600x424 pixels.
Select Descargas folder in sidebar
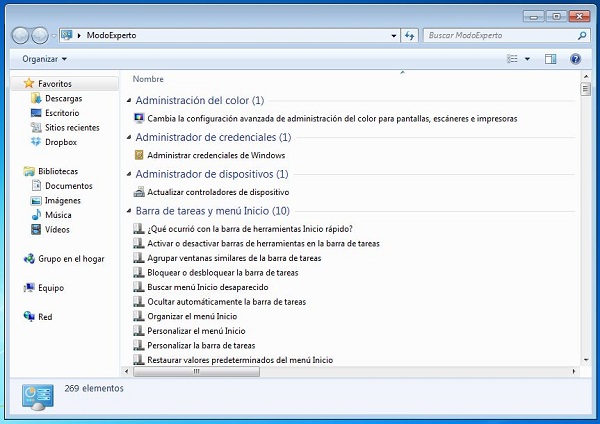(62, 99)
